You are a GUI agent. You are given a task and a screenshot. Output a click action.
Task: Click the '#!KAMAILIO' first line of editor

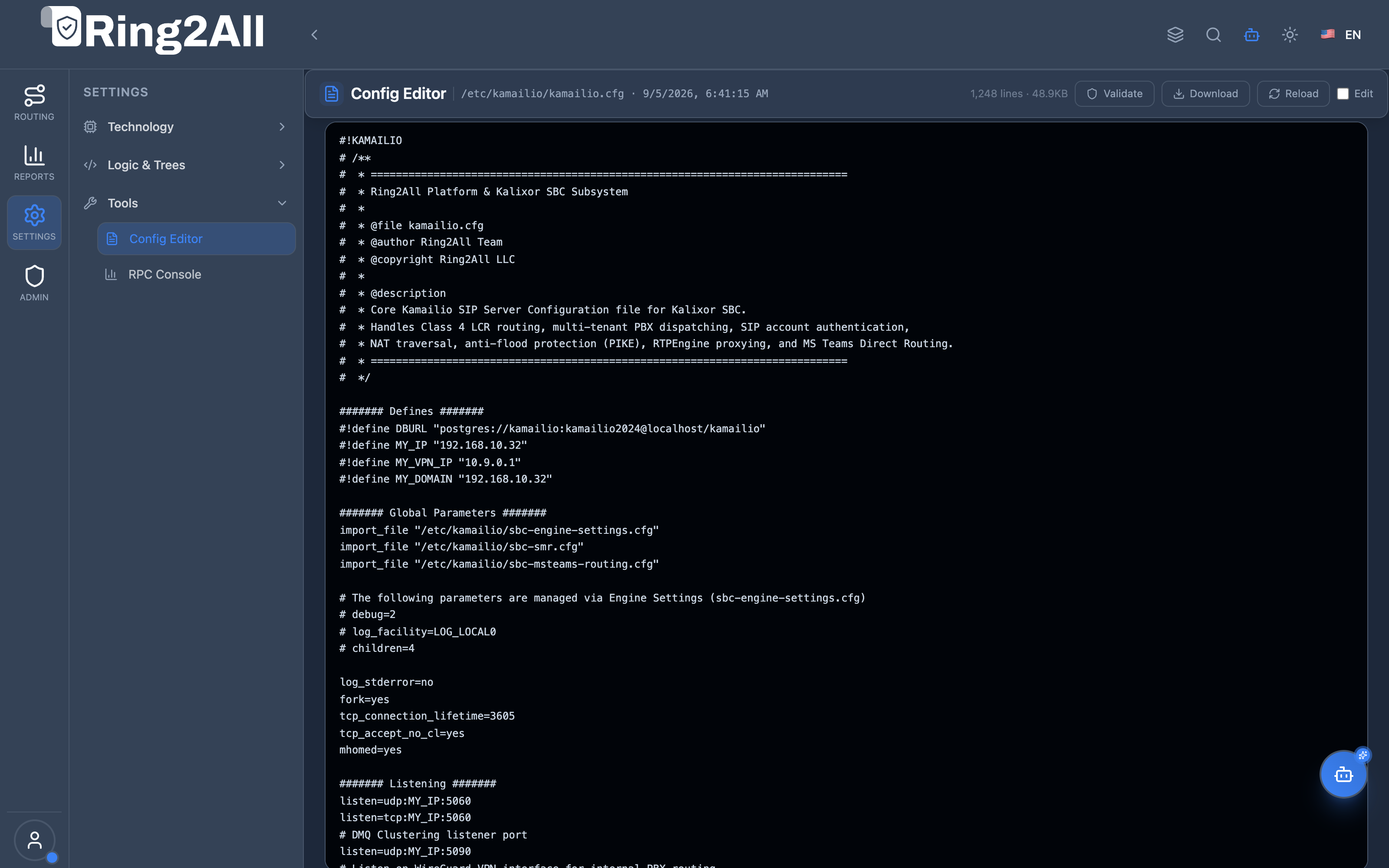point(370,141)
